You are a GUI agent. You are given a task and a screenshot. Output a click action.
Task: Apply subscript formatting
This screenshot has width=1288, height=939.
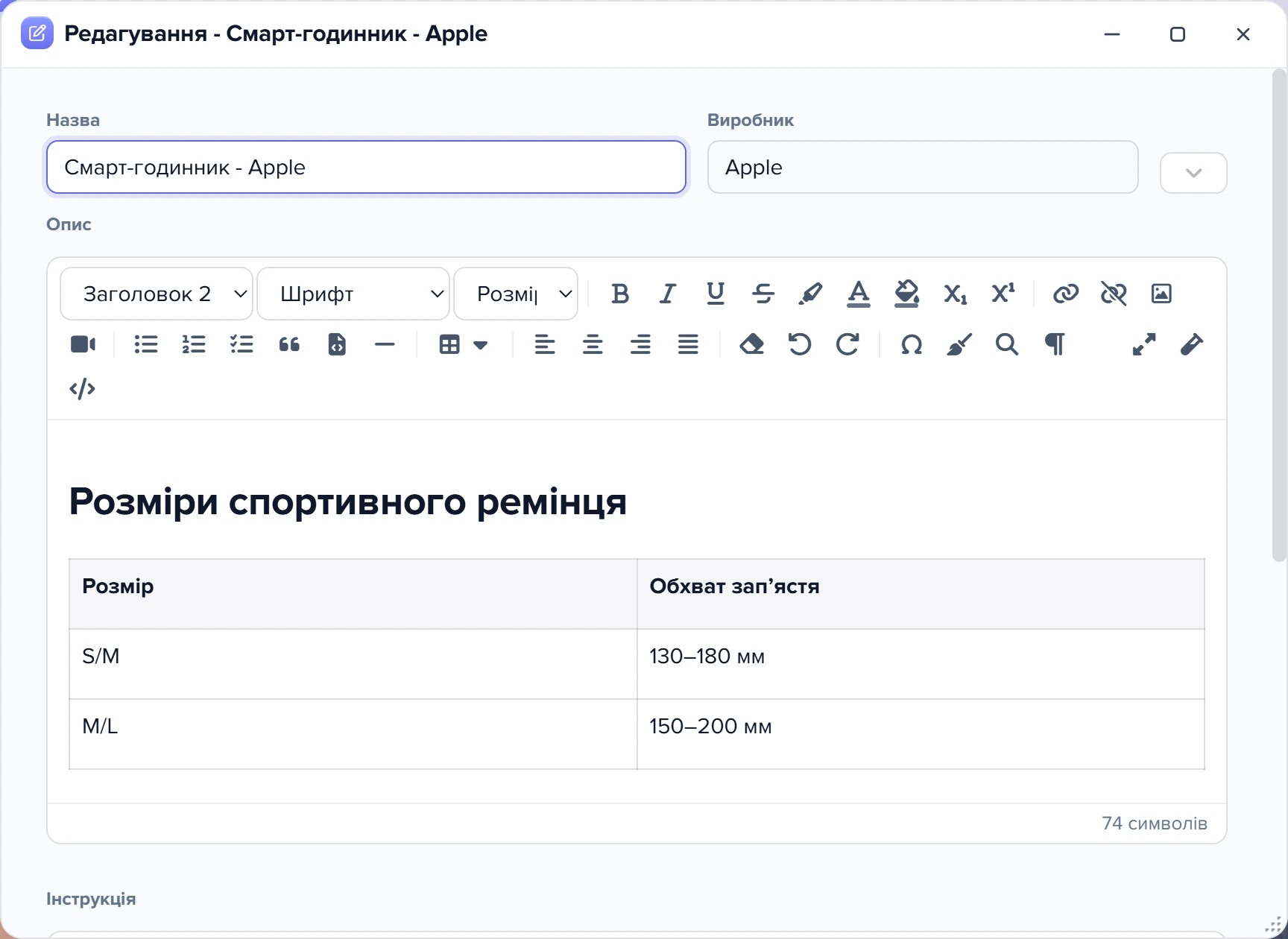point(955,294)
